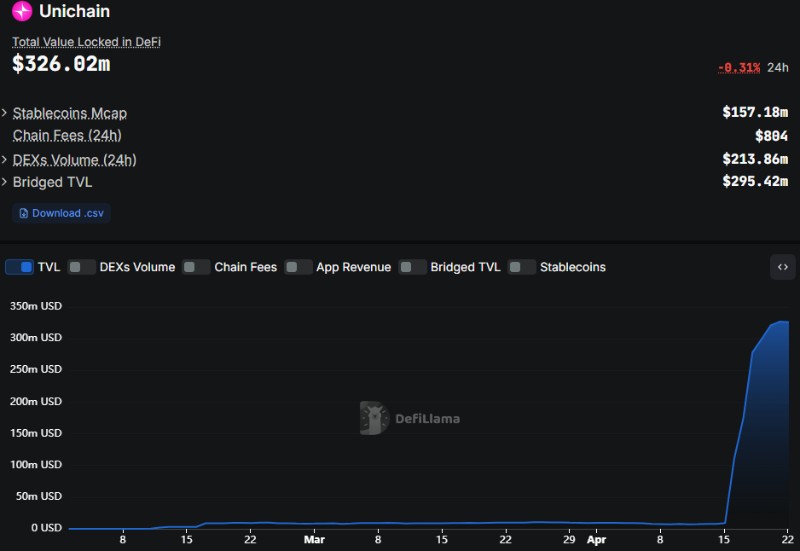800x551 pixels.
Task: Click the embed code brackets icon
Action: pyautogui.click(x=782, y=267)
